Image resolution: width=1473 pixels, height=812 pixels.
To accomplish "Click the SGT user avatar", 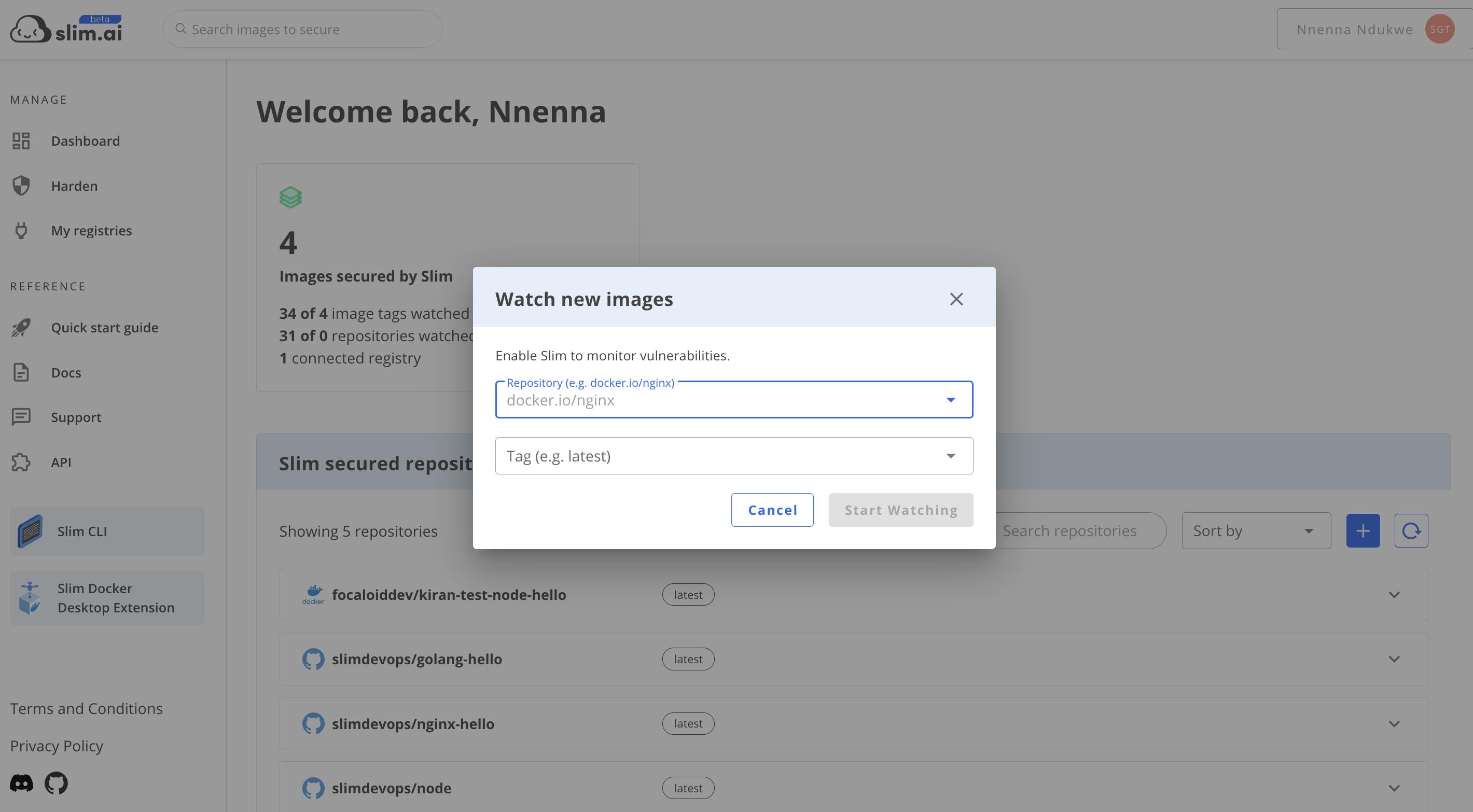I will pos(1439,29).
